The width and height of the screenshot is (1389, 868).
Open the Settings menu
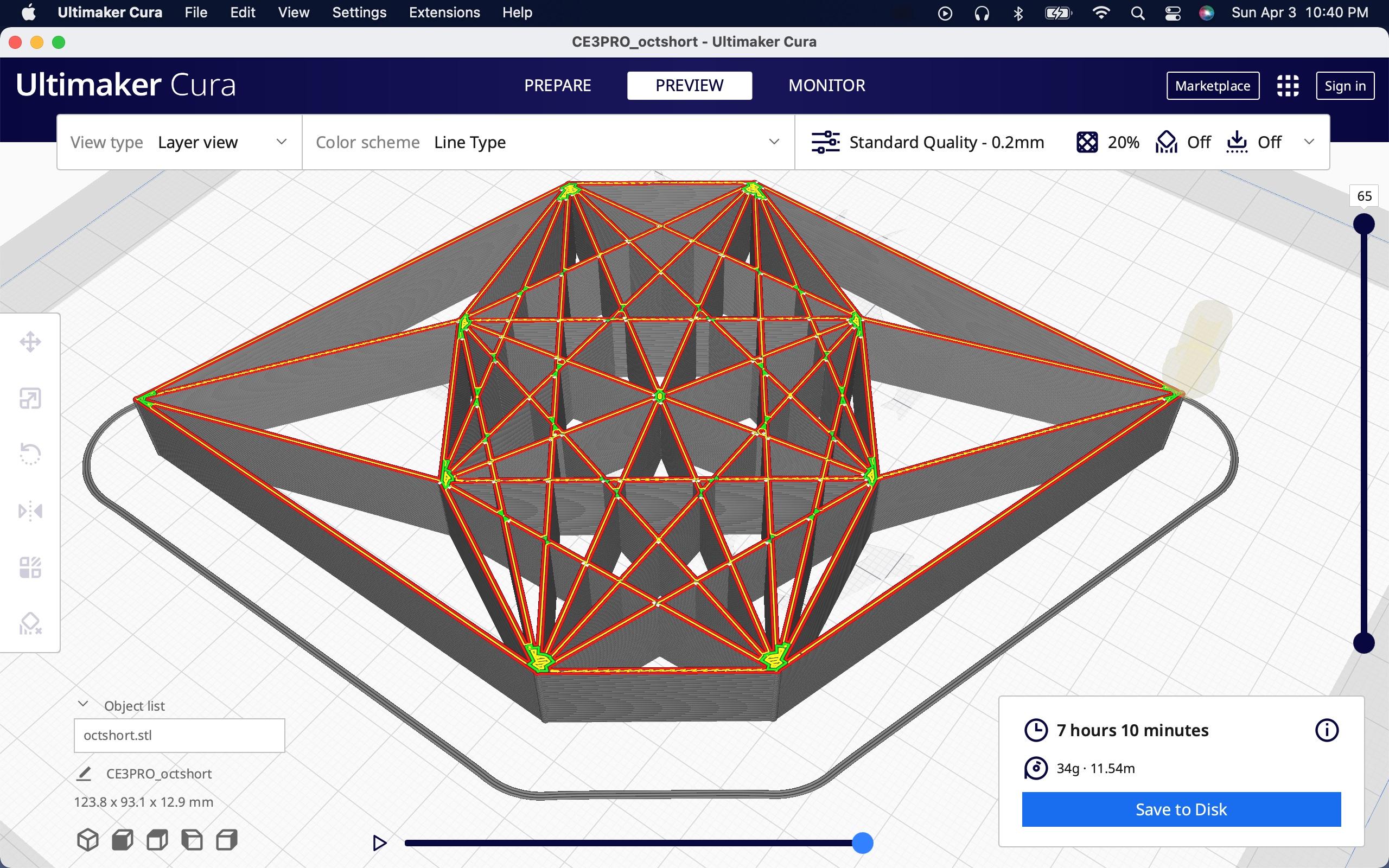[x=359, y=12]
